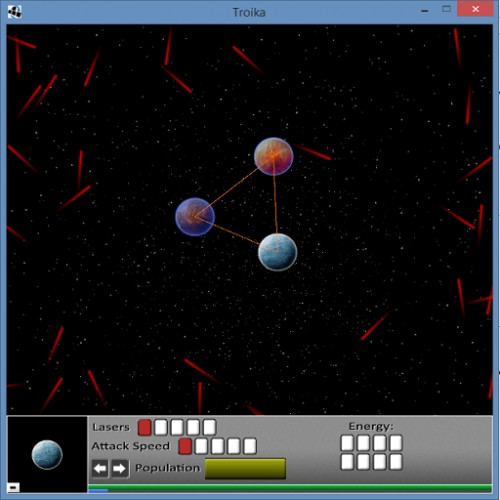This screenshot has height=500, width=500.
Task: Toggle the first red Attack Speed box
Action: point(185,446)
